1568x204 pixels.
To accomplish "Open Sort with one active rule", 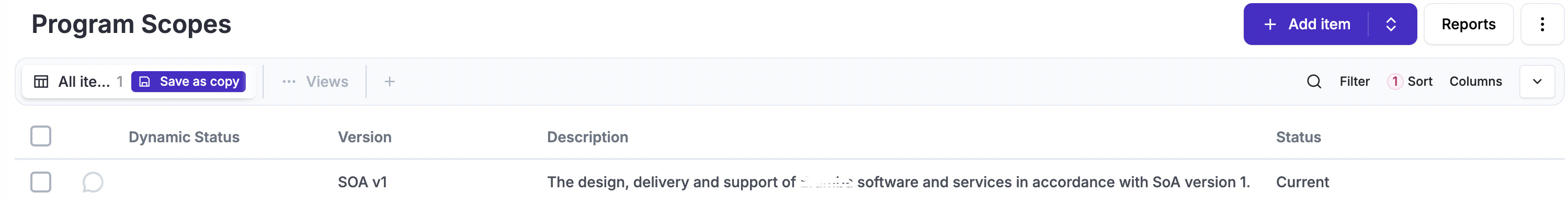I will [x=1410, y=82].
